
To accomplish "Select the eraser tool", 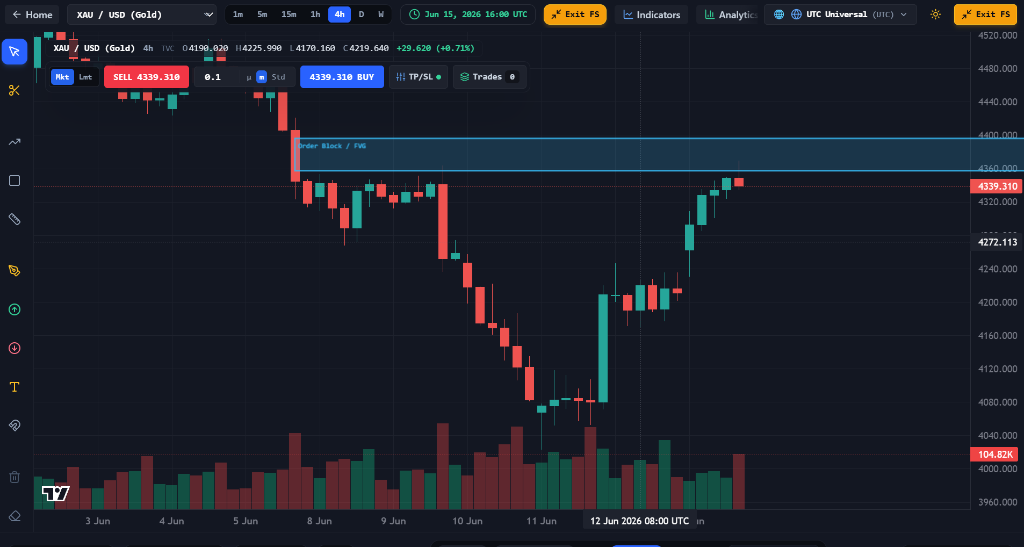I will [14, 516].
